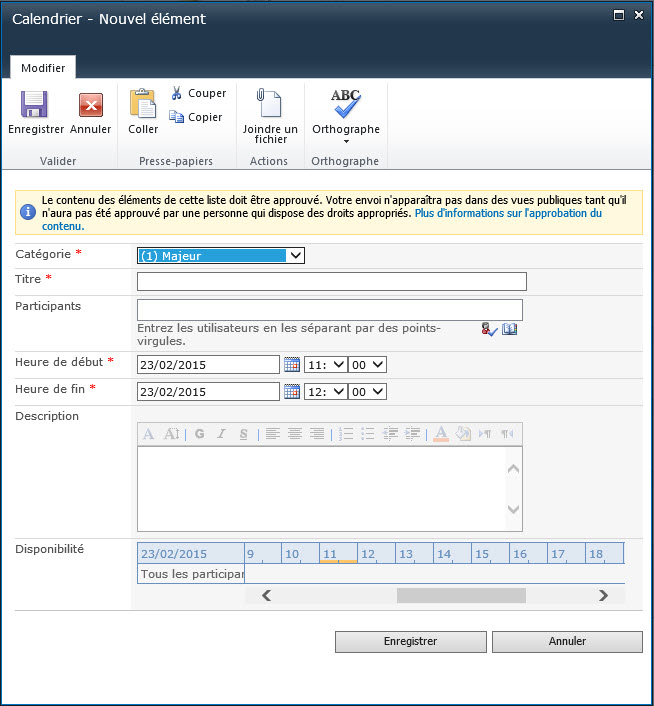Image resolution: width=654 pixels, height=706 pixels.
Task: Click the Coller clipboard icon
Action: tap(143, 105)
